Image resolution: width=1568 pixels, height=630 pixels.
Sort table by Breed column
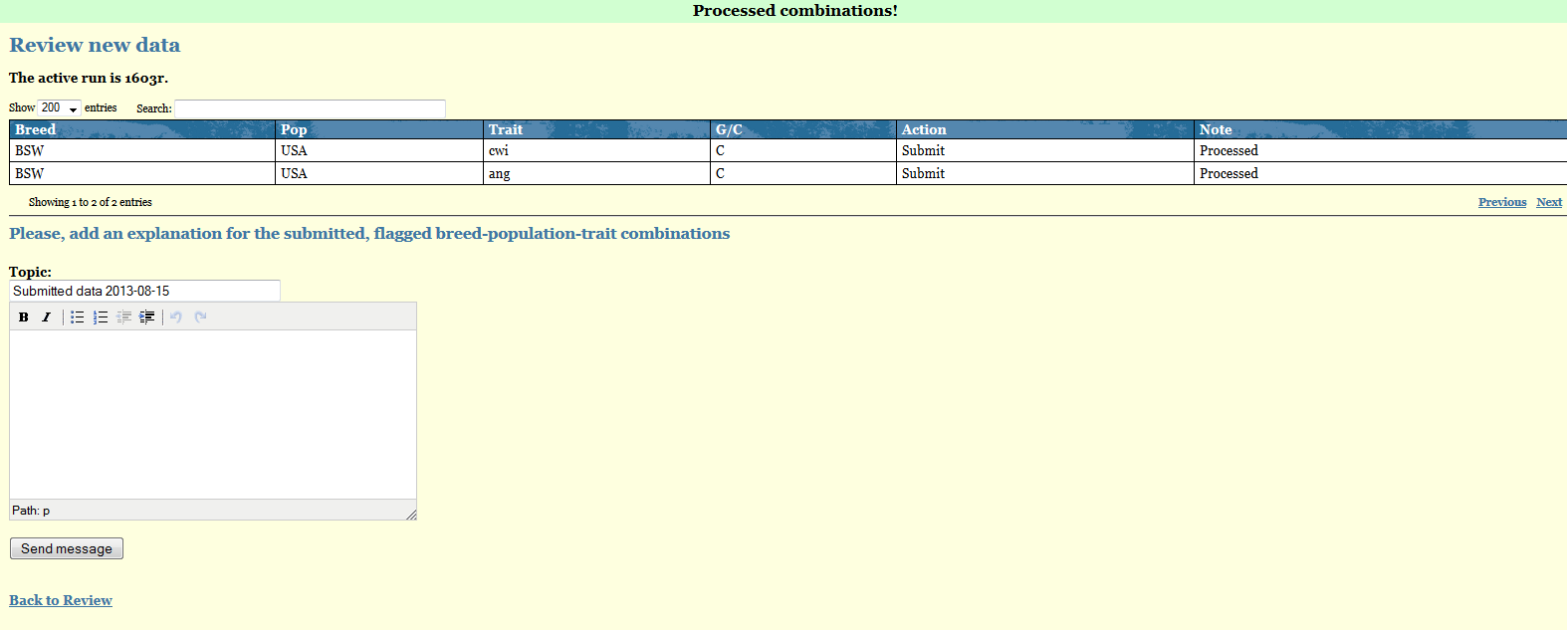point(36,129)
